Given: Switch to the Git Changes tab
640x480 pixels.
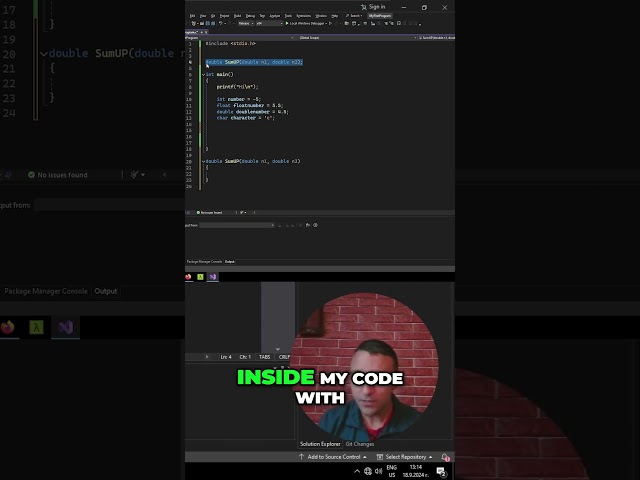Looking at the screenshot, I should click(x=360, y=444).
